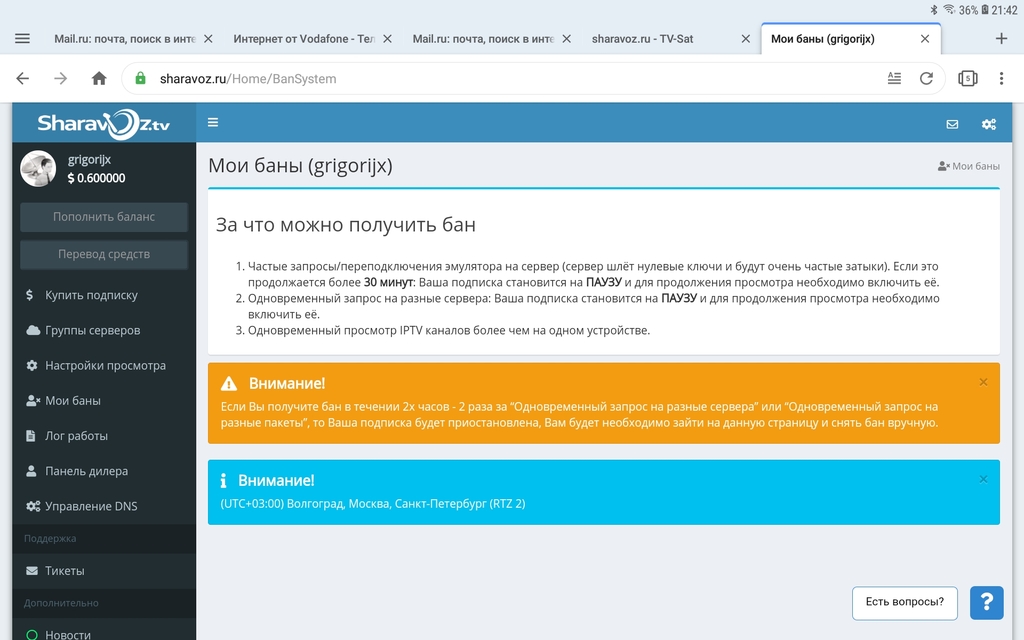
Task: Click the Wi-Fi status bar icon
Action: tap(949, 10)
